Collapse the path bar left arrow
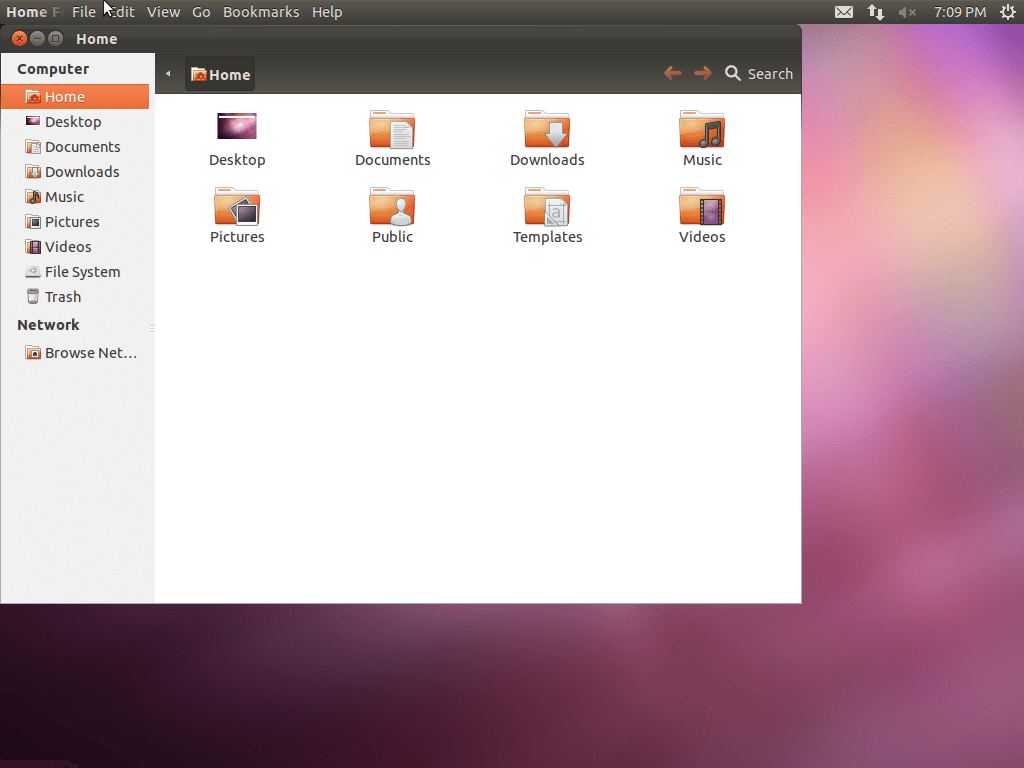The image size is (1024, 768). (x=168, y=74)
